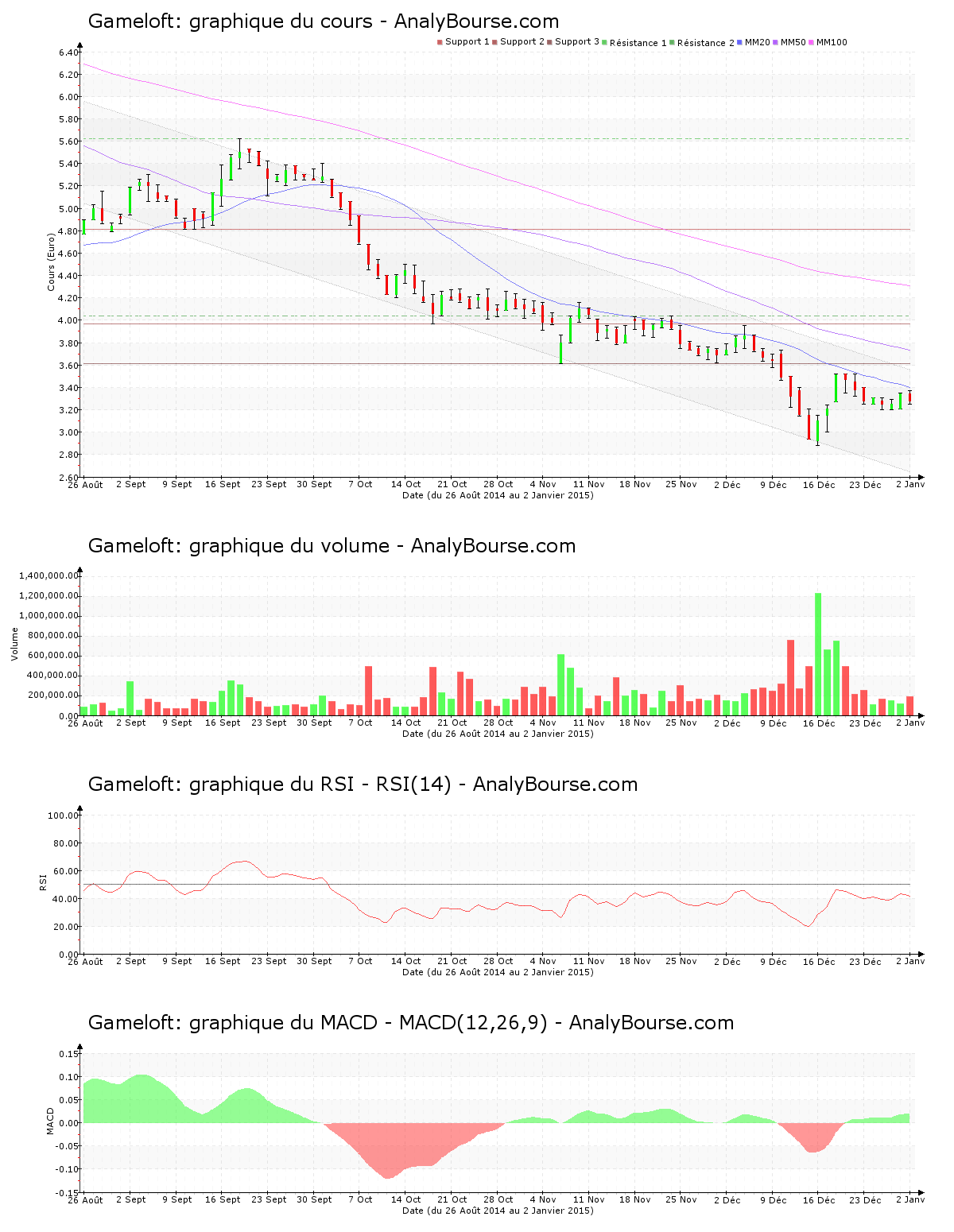Select the 'MM50' legend label
The width and height of the screenshot is (954, 1232).
pos(793,42)
